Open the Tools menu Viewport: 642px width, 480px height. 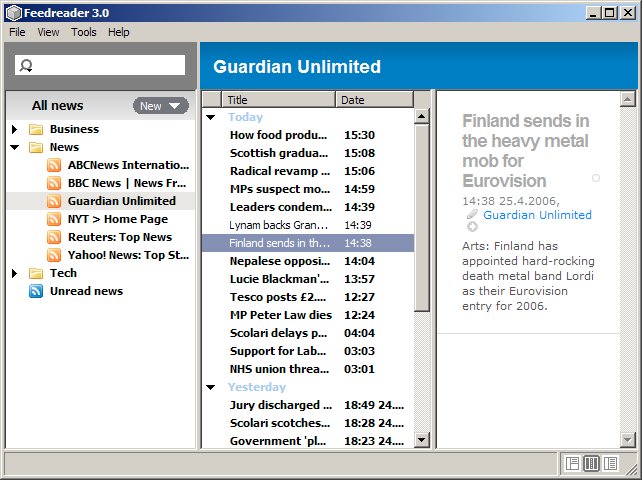pos(84,32)
